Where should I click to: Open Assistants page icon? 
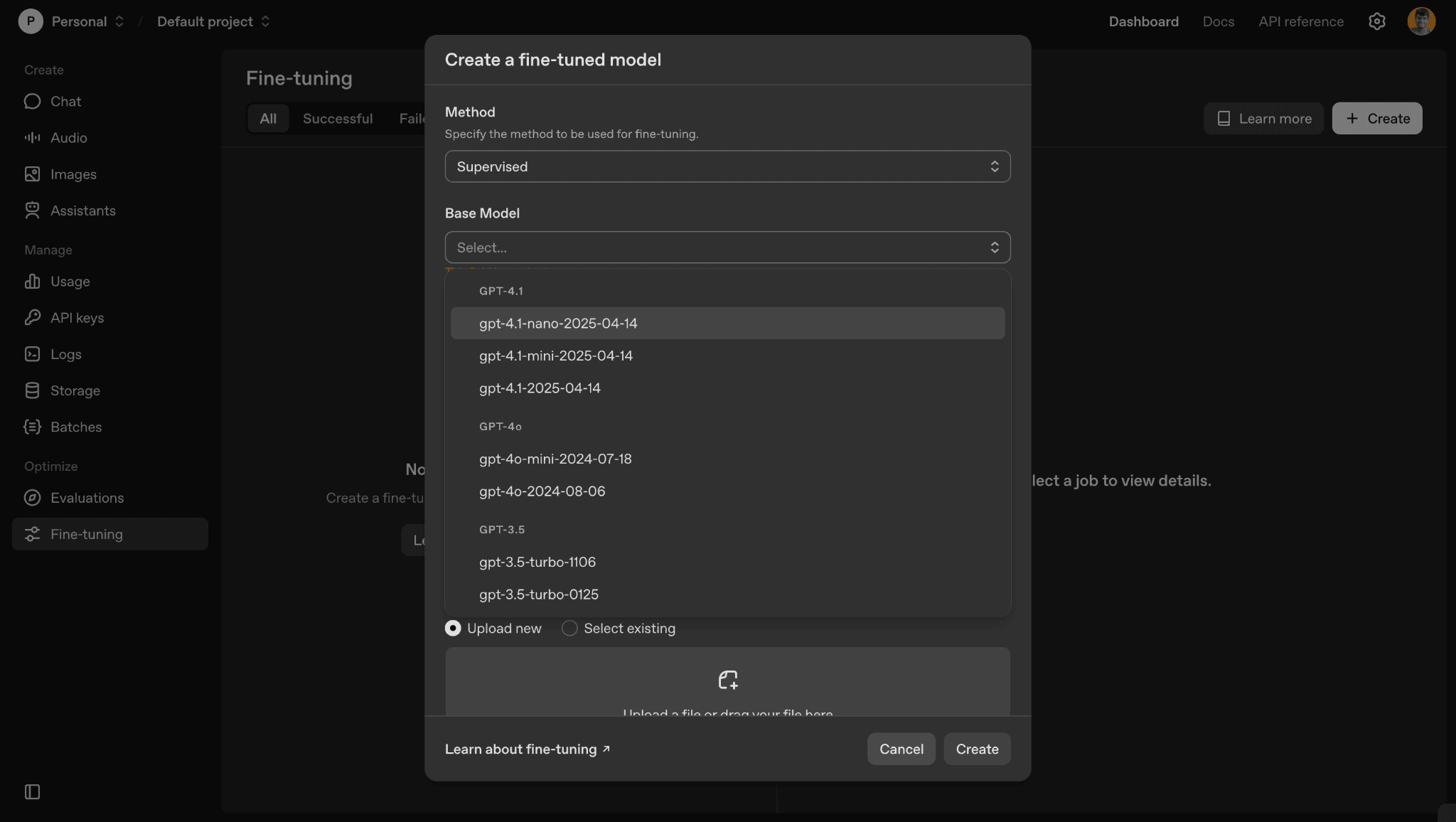(32, 210)
